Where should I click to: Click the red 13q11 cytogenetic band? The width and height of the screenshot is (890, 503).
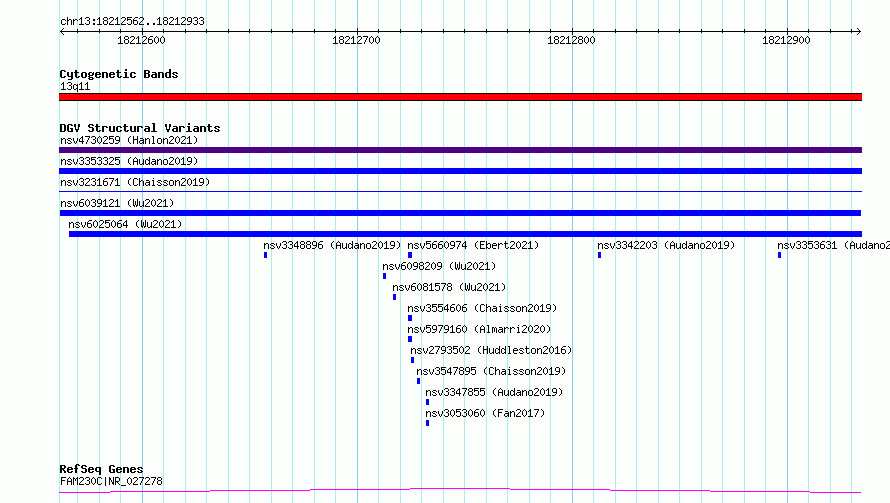460,97
